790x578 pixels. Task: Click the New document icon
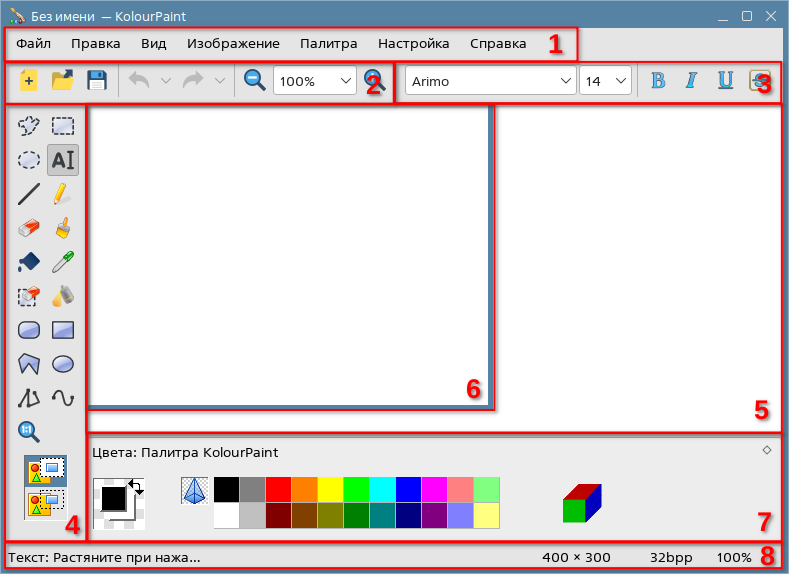tap(29, 81)
